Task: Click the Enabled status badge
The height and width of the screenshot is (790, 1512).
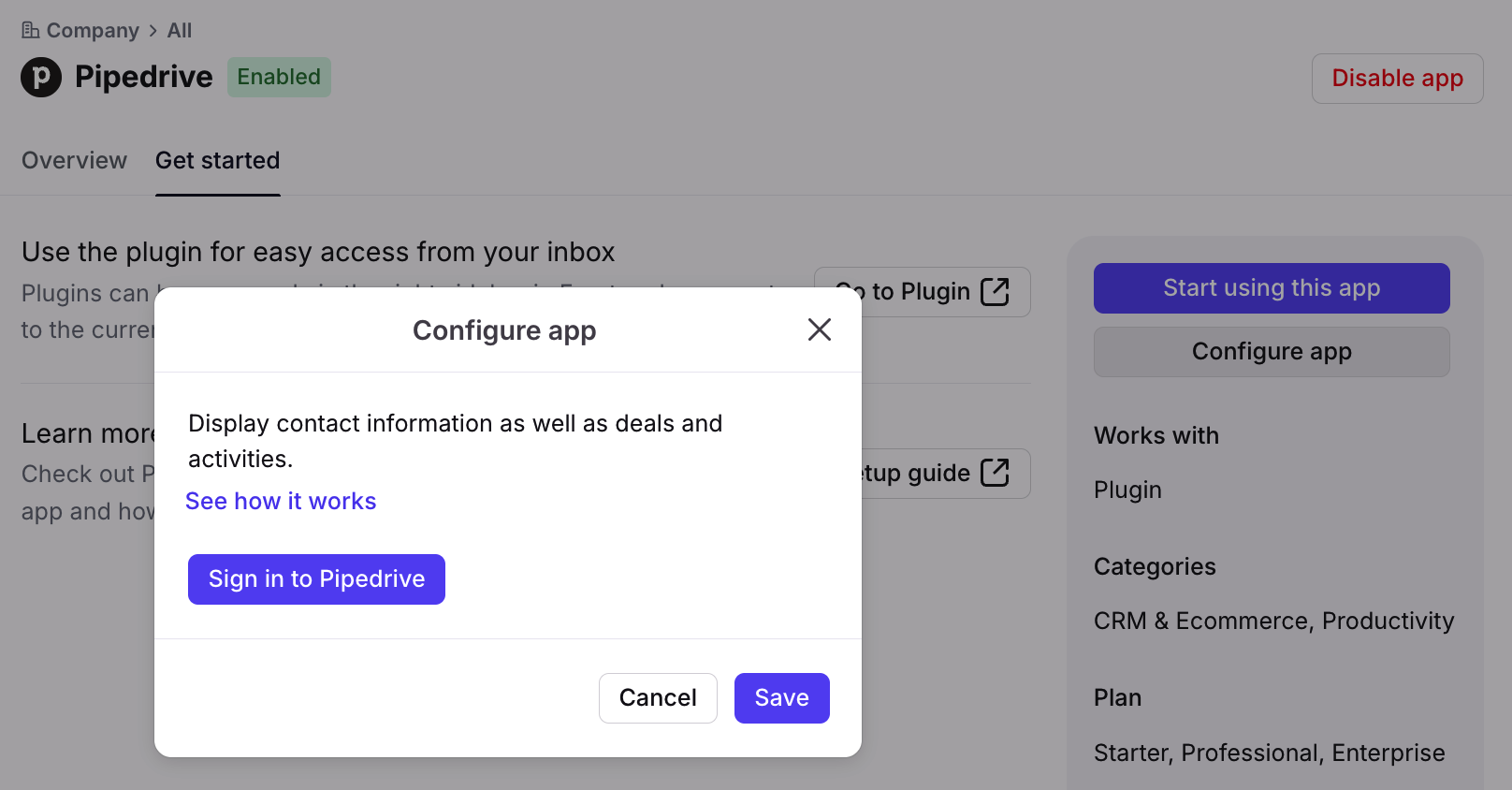Action: click(279, 77)
